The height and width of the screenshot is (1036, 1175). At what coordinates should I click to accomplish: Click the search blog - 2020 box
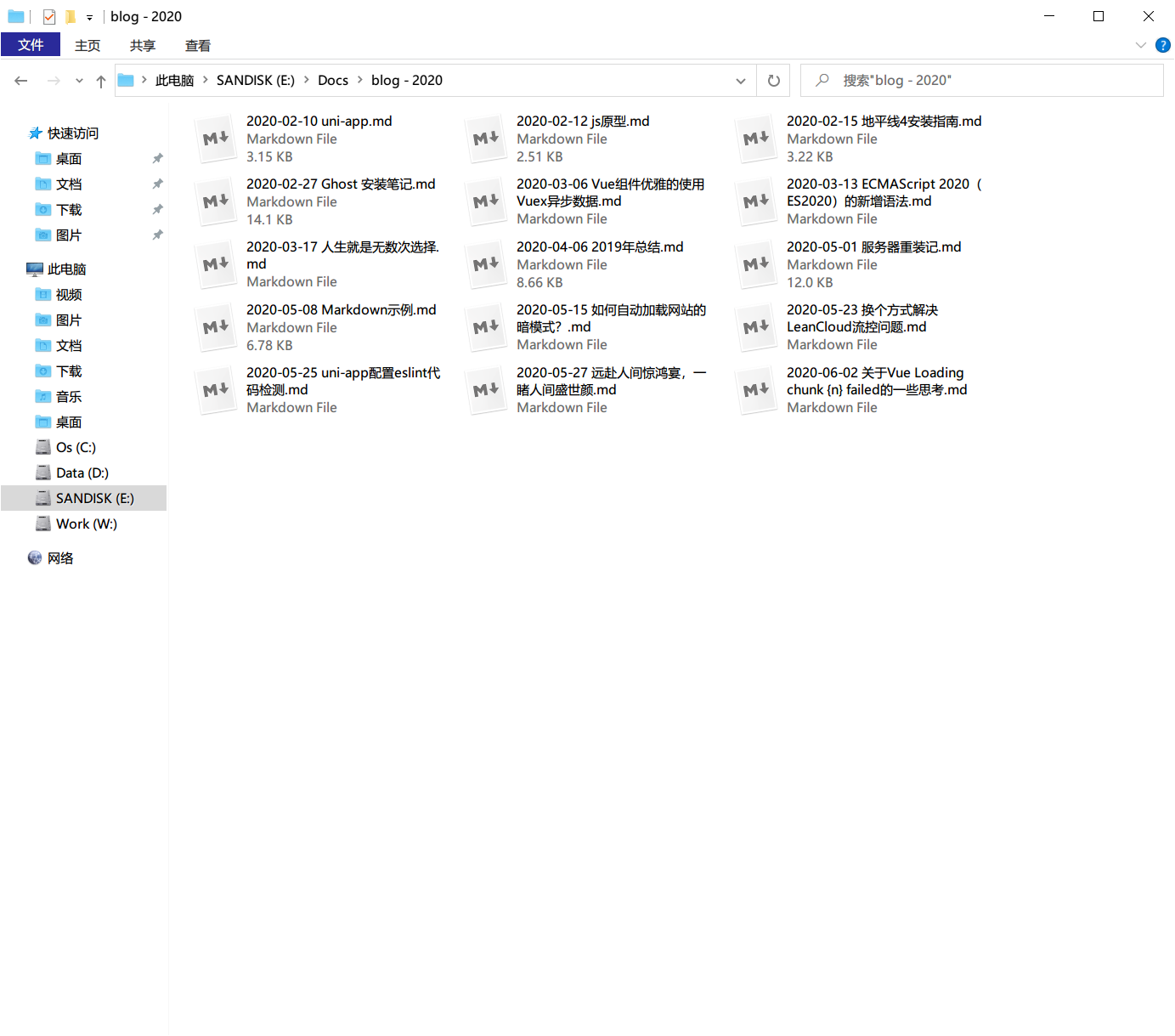986,81
